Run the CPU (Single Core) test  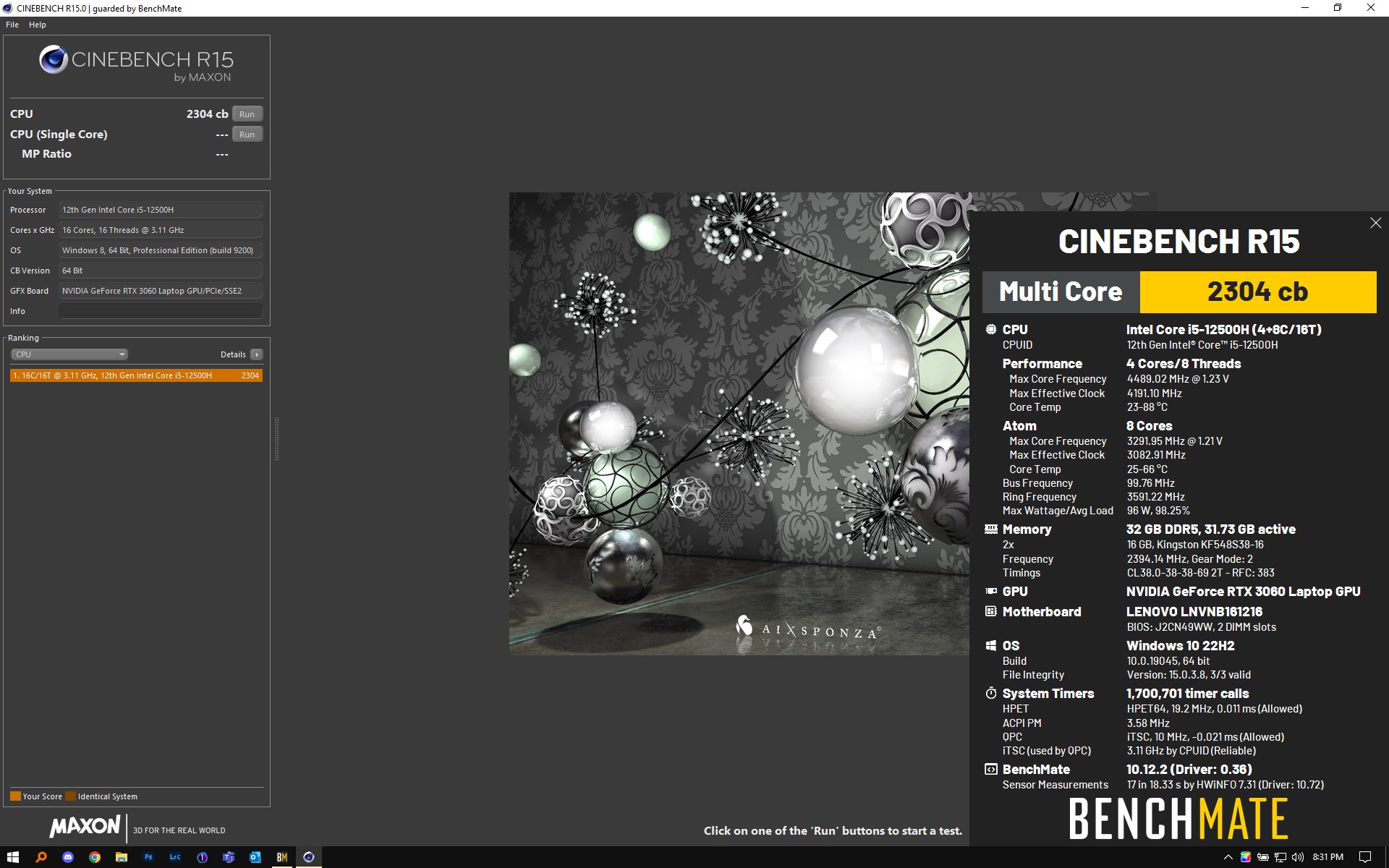pyautogui.click(x=247, y=135)
